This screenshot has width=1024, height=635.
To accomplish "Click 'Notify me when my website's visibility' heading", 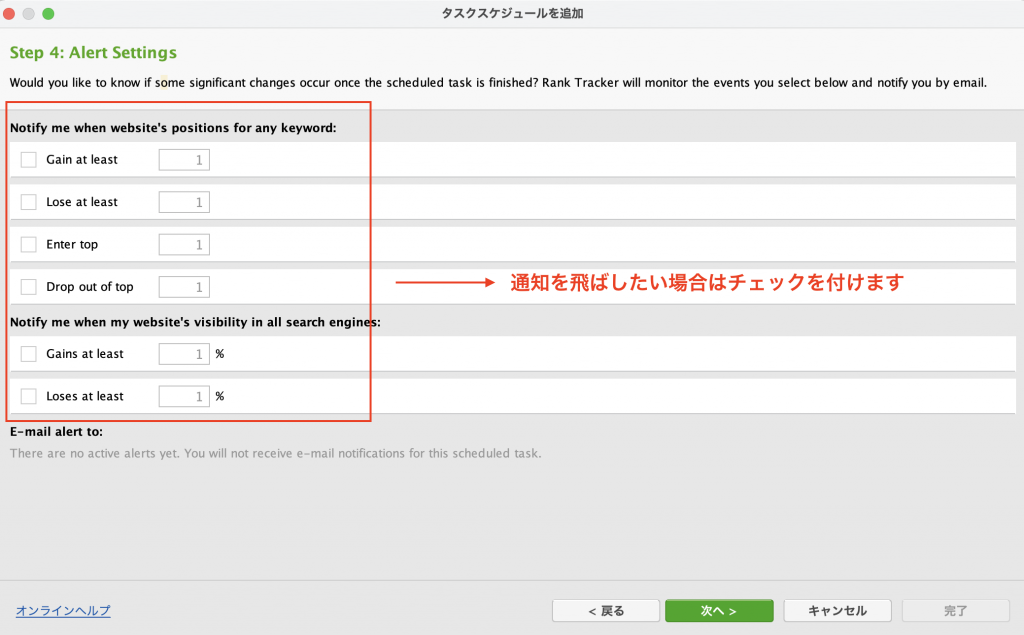I will (x=195, y=322).
